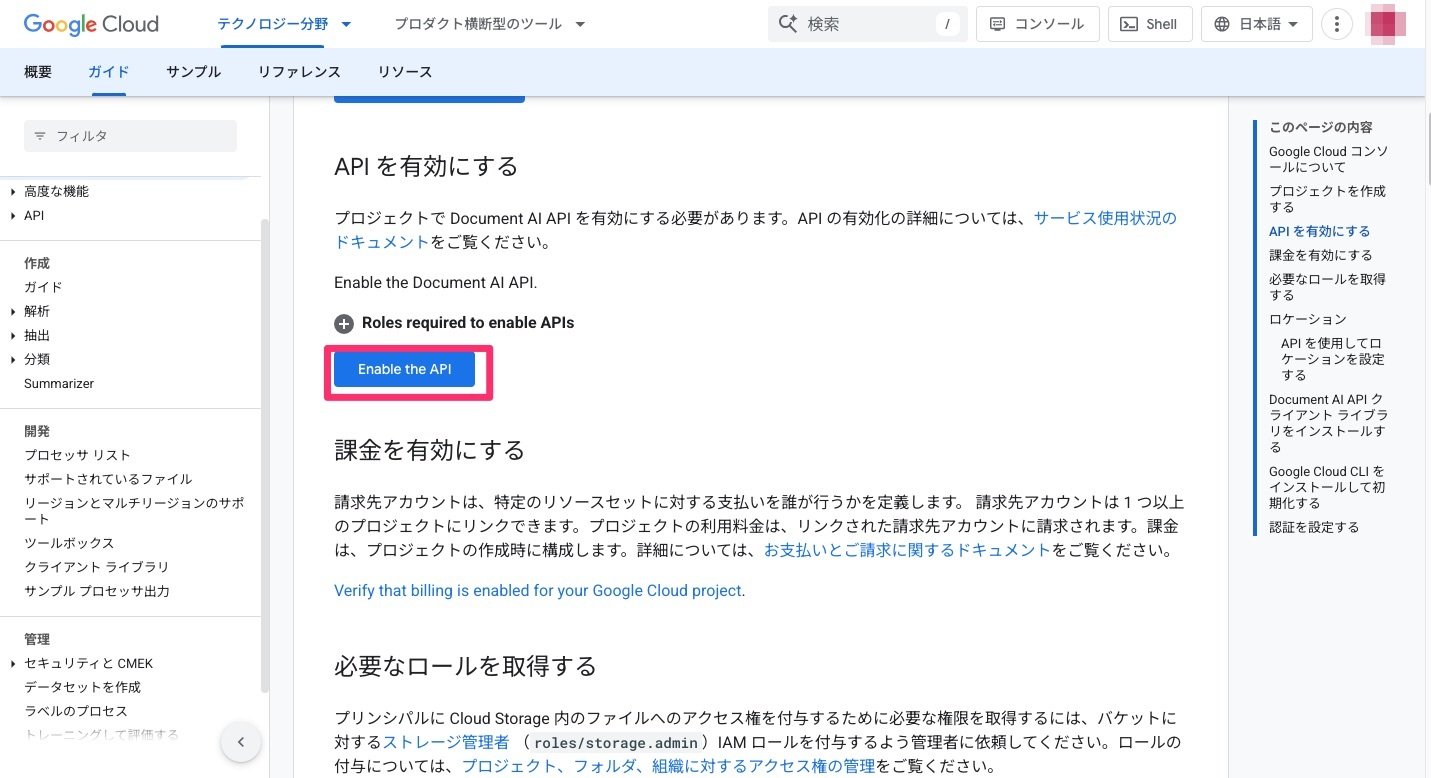Open the three-dot overflow menu

[x=1336, y=23]
